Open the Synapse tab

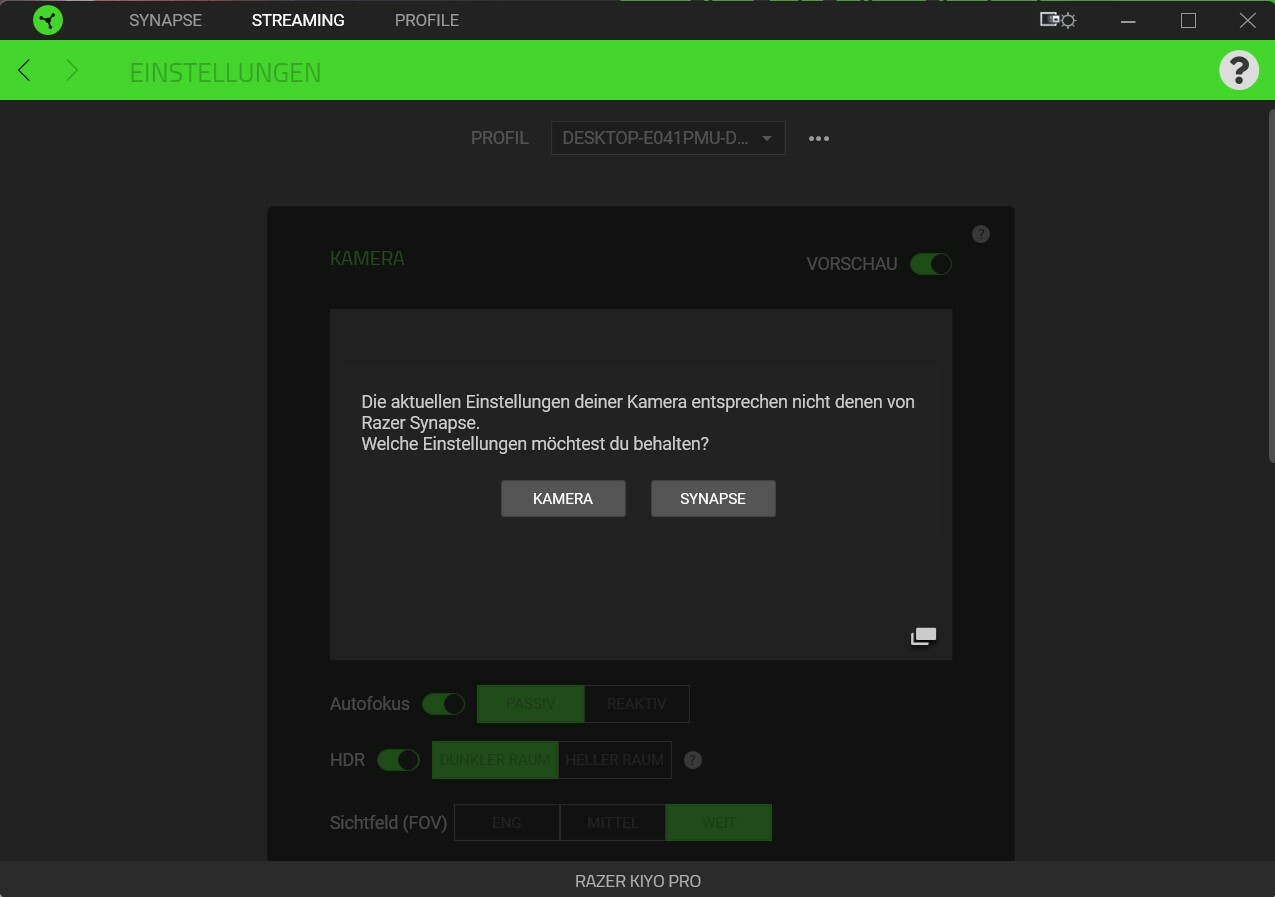point(165,20)
